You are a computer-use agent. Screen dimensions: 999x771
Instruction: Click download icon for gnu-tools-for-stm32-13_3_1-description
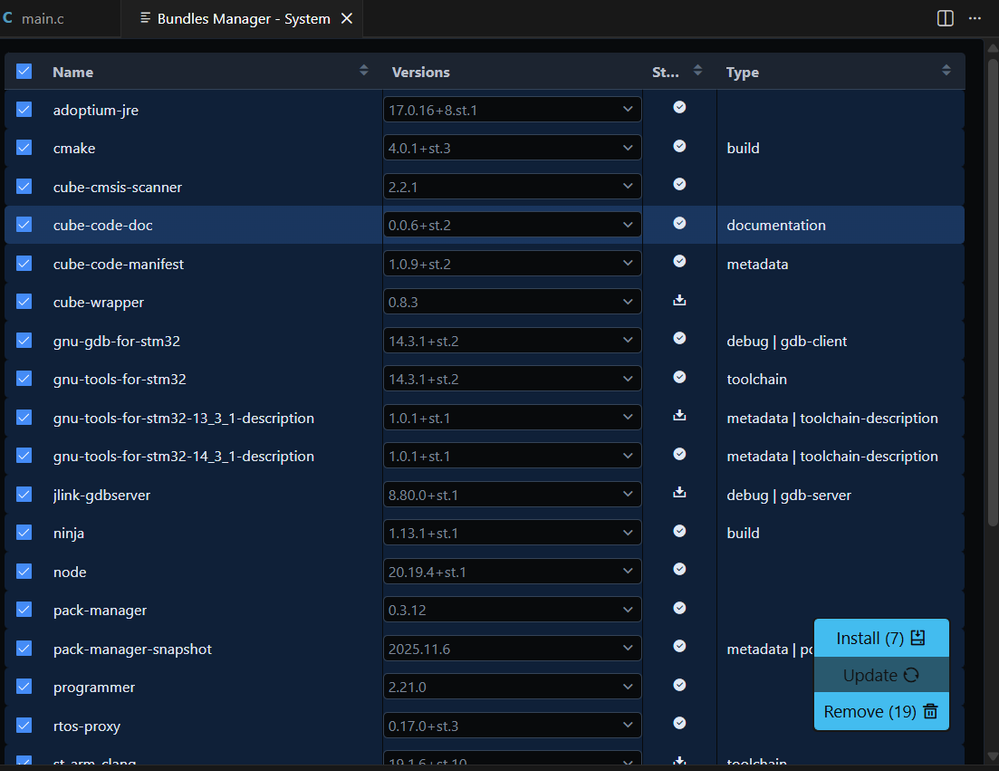(x=679, y=415)
